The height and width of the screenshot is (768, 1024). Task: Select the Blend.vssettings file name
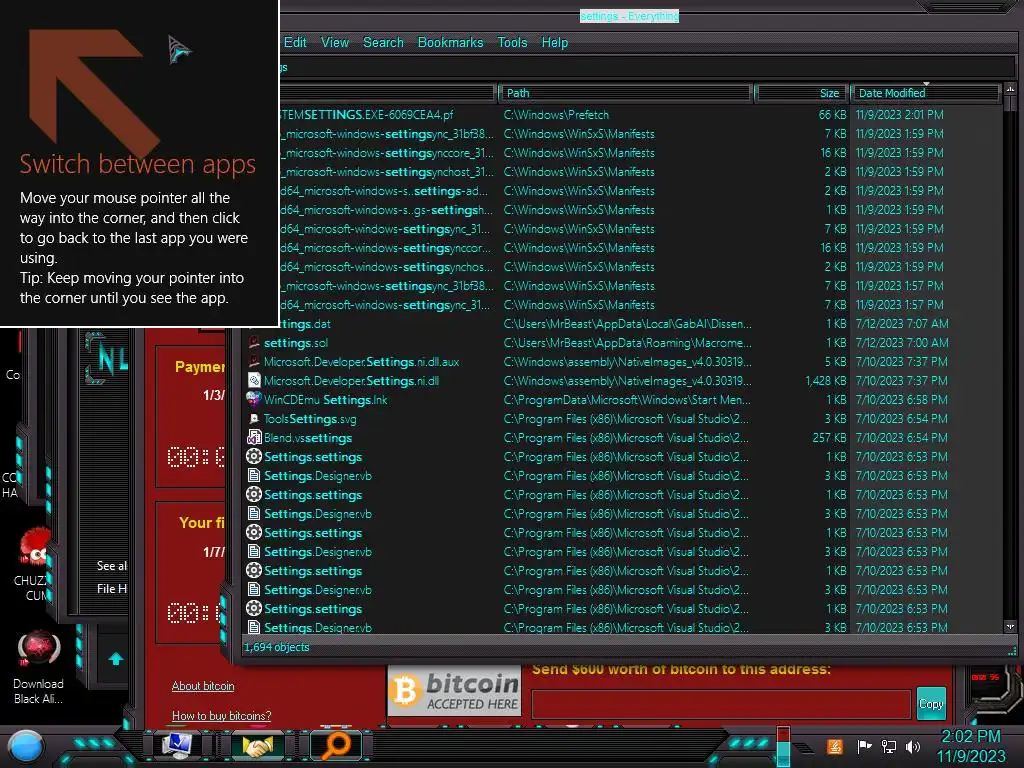click(308, 438)
